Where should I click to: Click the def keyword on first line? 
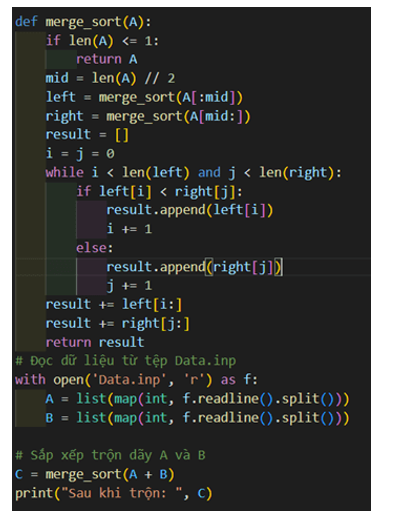tap(26, 22)
